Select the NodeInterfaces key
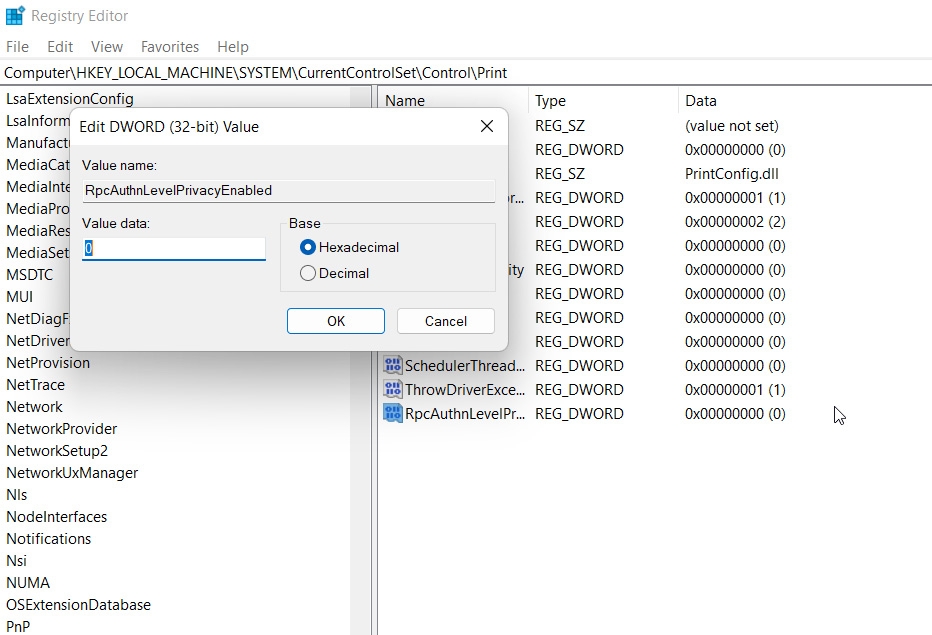Image resolution: width=932 pixels, height=635 pixels. click(56, 517)
